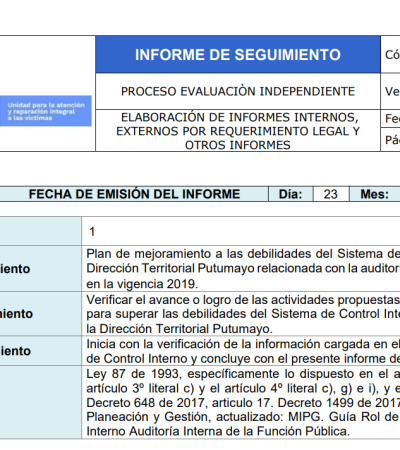Click the day value 23 field
400x450 pixels.
(331, 194)
